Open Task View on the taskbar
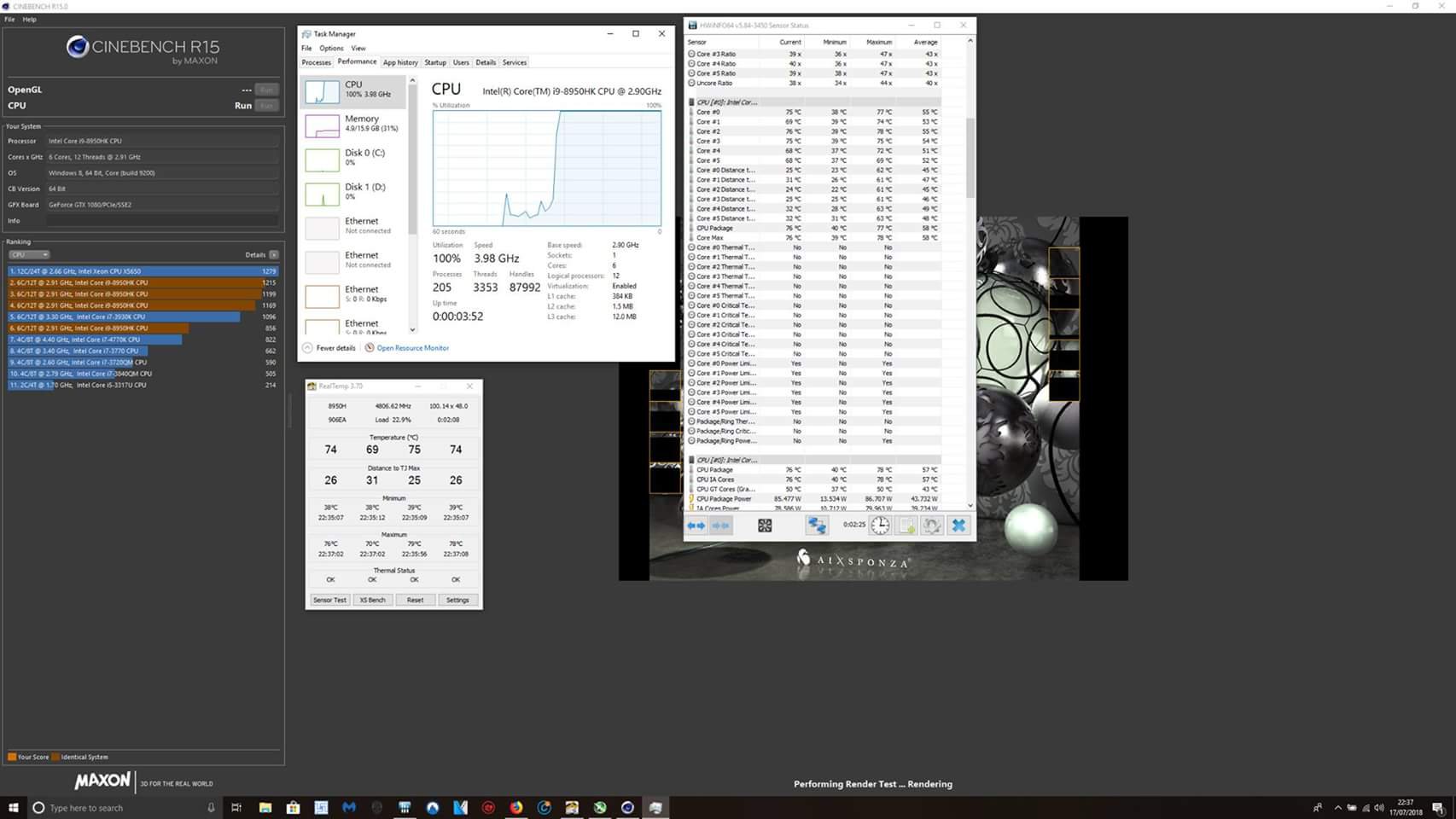Screen dimensions: 1456x819 [x=236, y=808]
